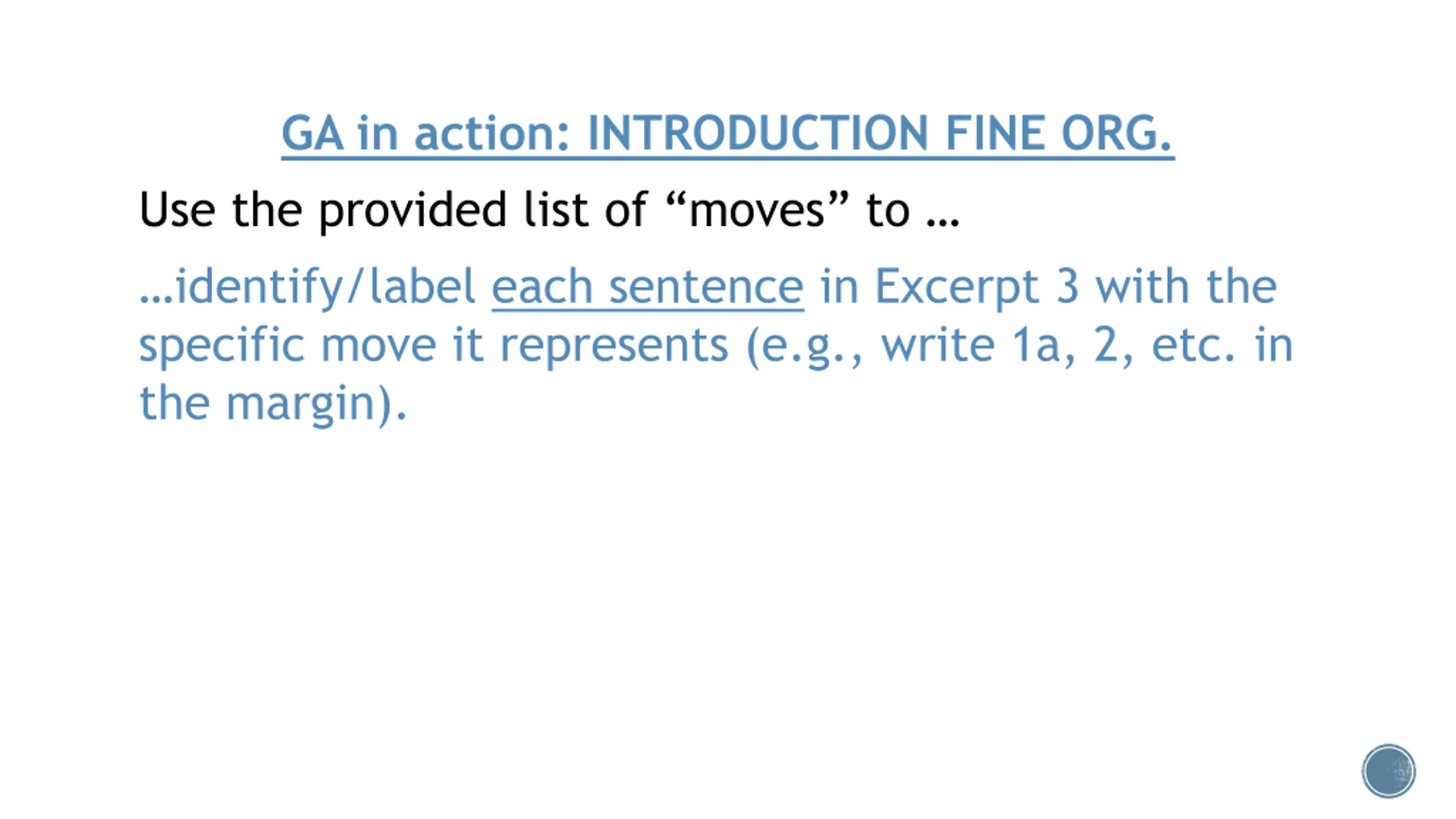Click the quoted word "moves"
This screenshot has width=1456, height=819.
click(x=756, y=210)
